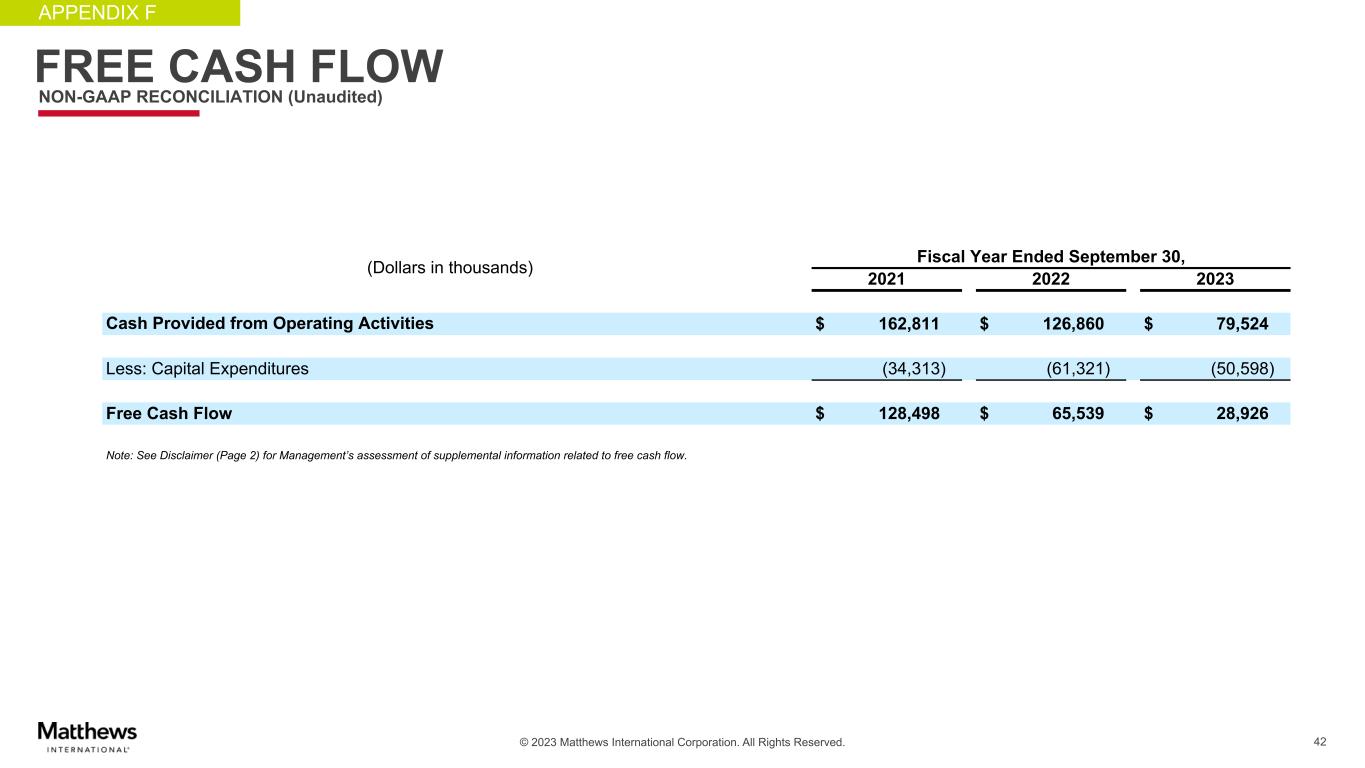Viewport: 1365px width, 768px height.
Task: Select the Less: Capital Expenditures row label
Action: click(x=207, y=368)
